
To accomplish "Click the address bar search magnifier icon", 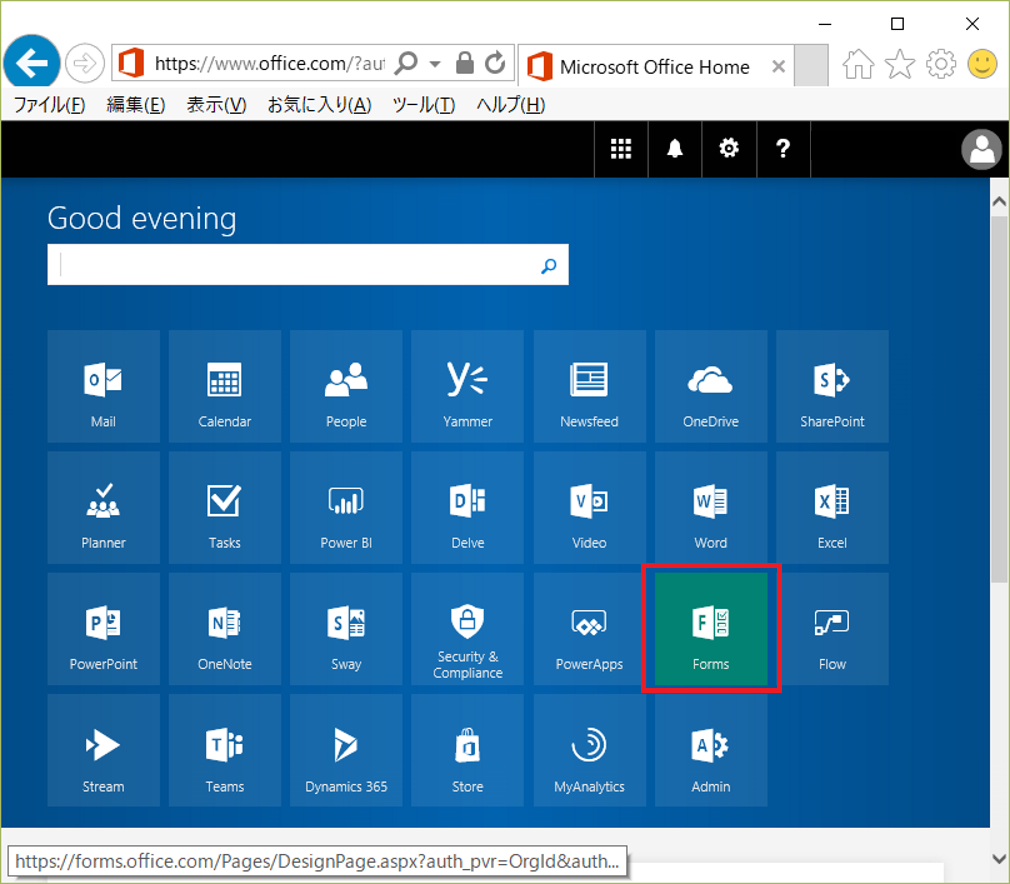I will tap(406, 63).
